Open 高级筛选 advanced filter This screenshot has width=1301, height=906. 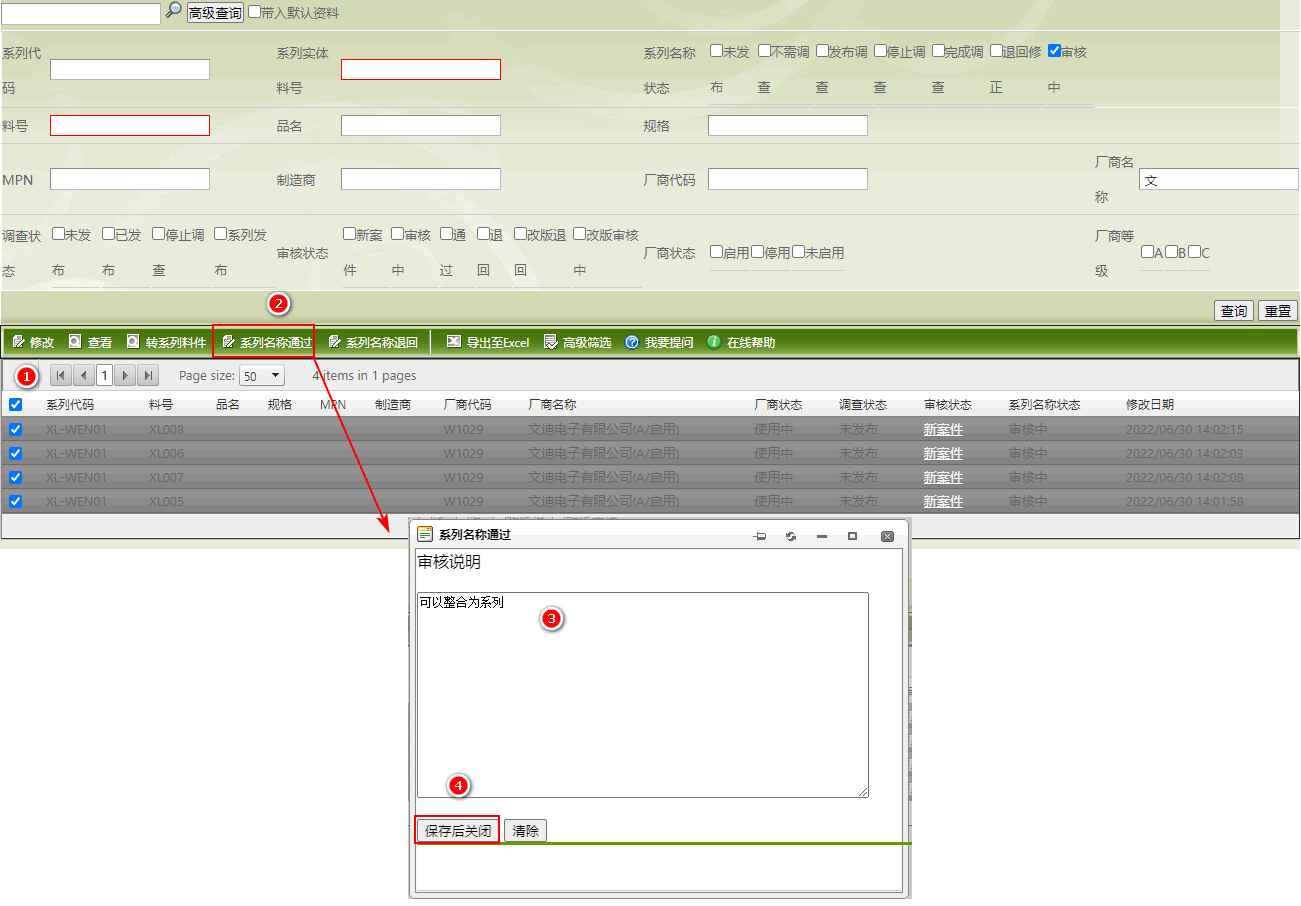click(x=577, y=342)
